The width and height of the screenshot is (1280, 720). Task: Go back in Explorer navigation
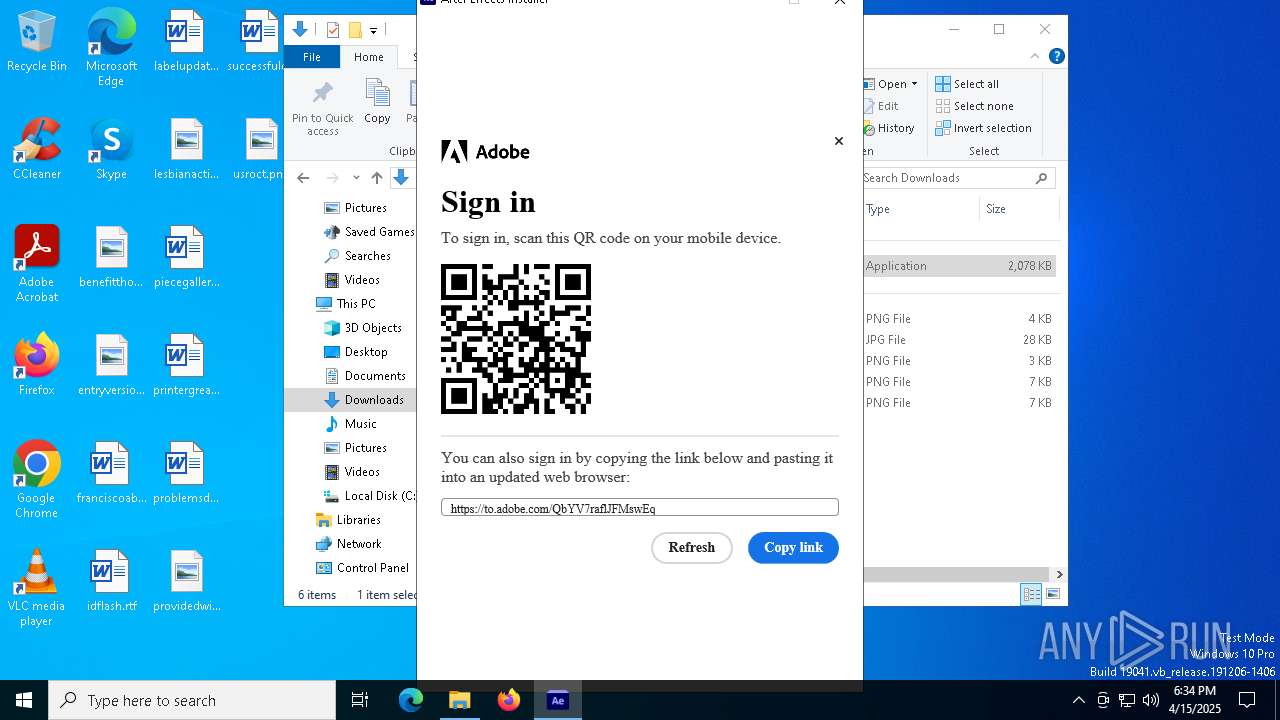(x=303, y=178)
